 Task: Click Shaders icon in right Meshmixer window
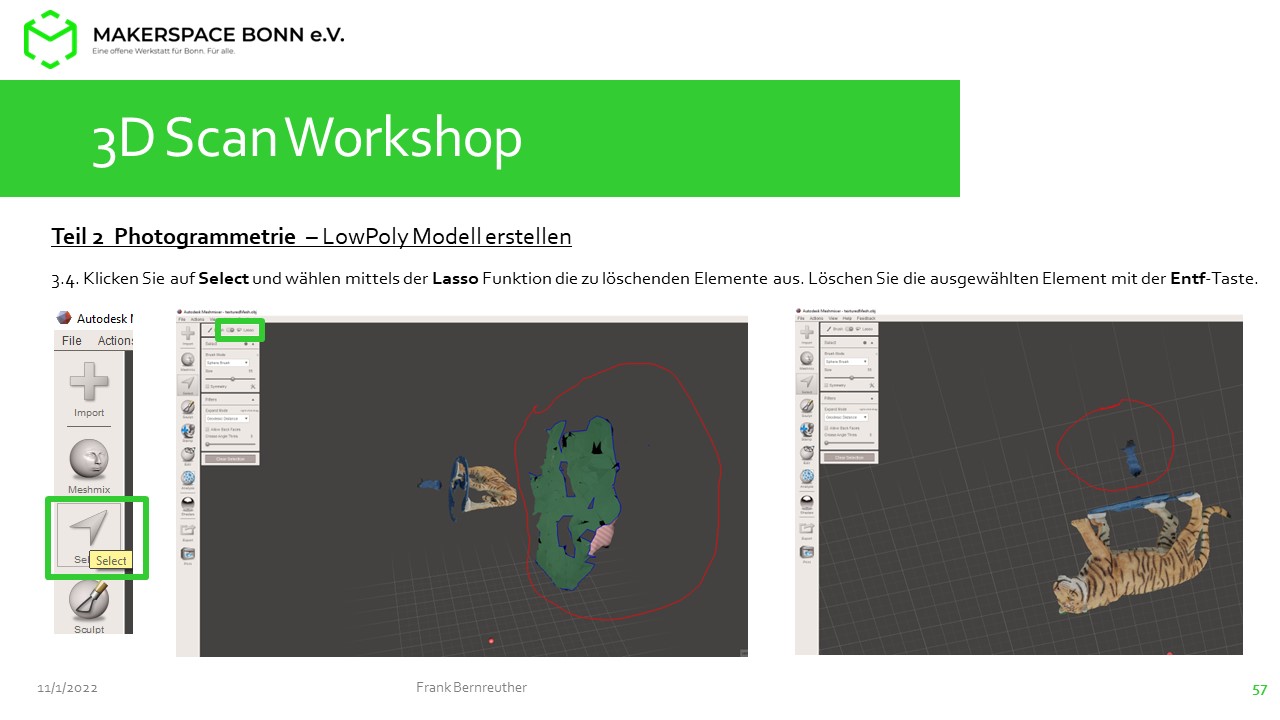point(807,501)
